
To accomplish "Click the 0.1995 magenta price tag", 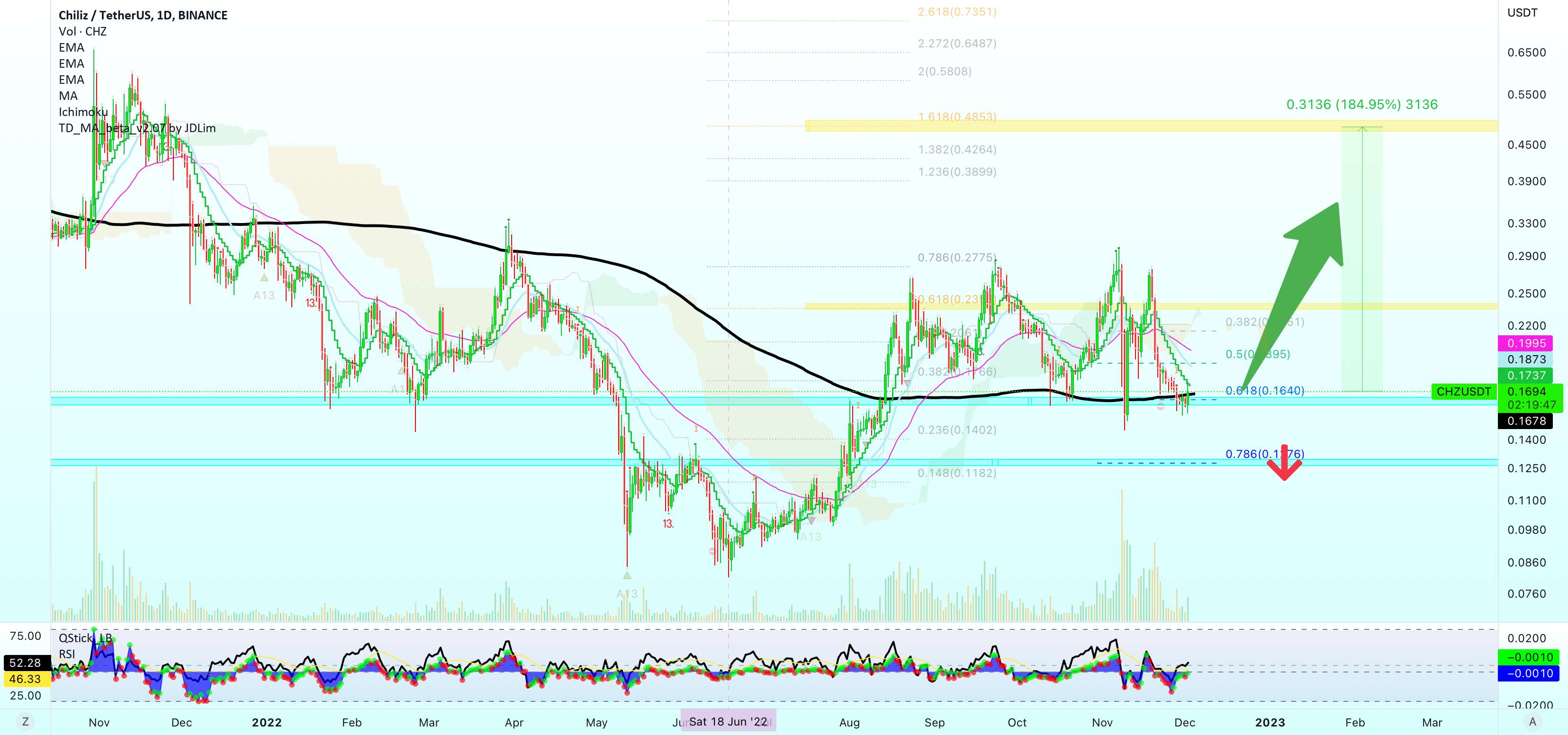I will 1526,343.
